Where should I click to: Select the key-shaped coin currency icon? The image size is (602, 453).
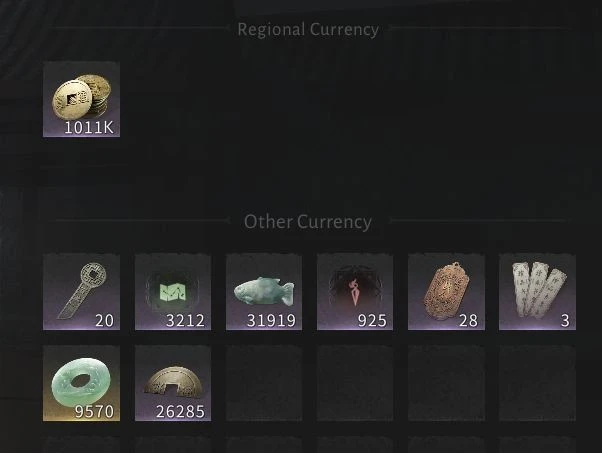(x=81, y=292)
